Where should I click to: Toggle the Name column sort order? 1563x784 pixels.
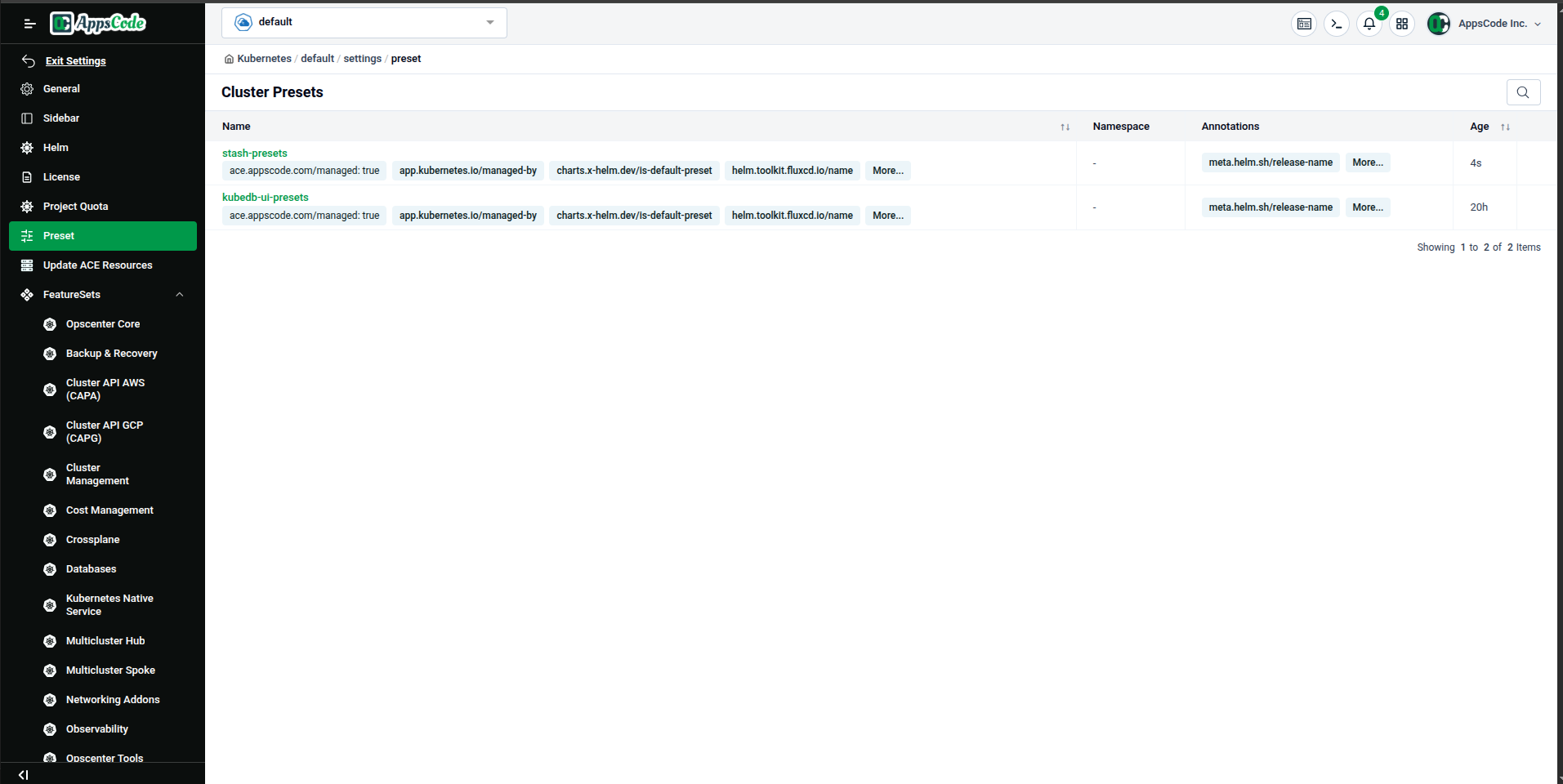coord(1065,127)
